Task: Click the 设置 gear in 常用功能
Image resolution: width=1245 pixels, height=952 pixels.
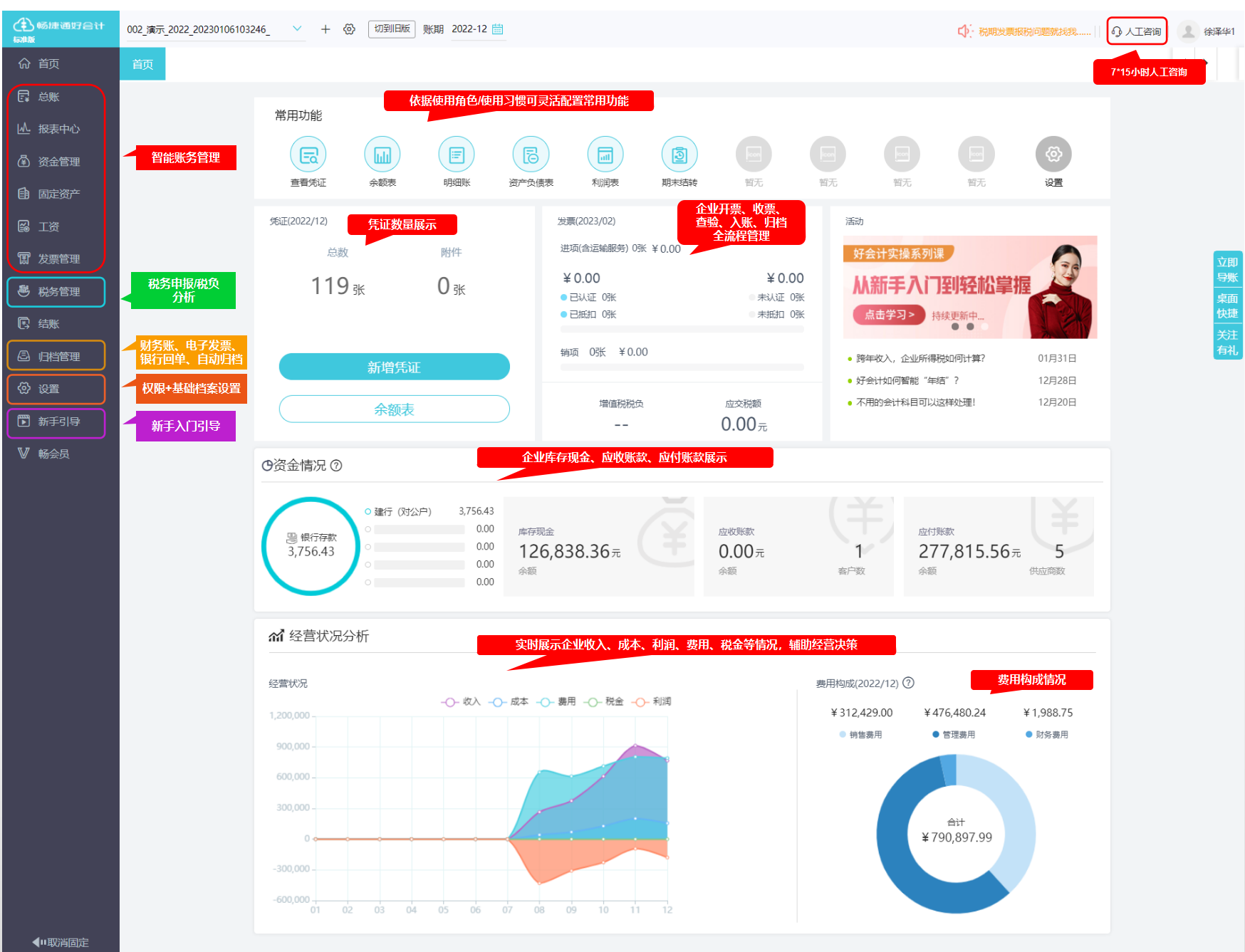Action: (1053, 155)
